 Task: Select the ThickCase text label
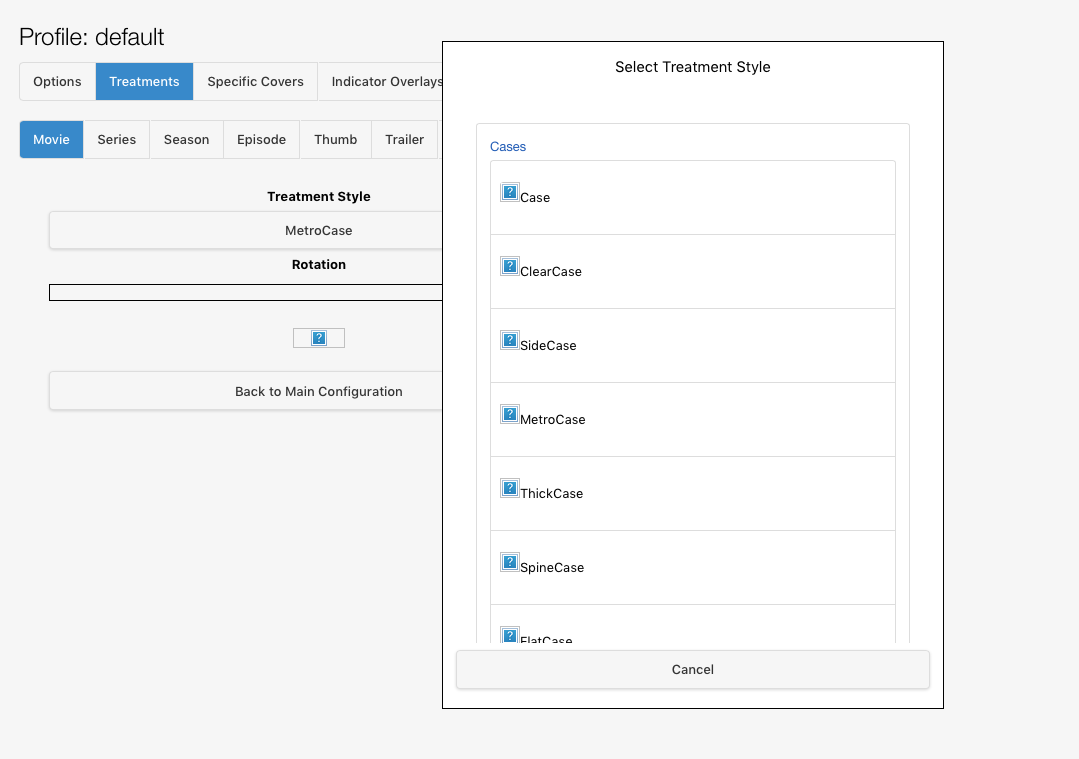coord(551,494)
